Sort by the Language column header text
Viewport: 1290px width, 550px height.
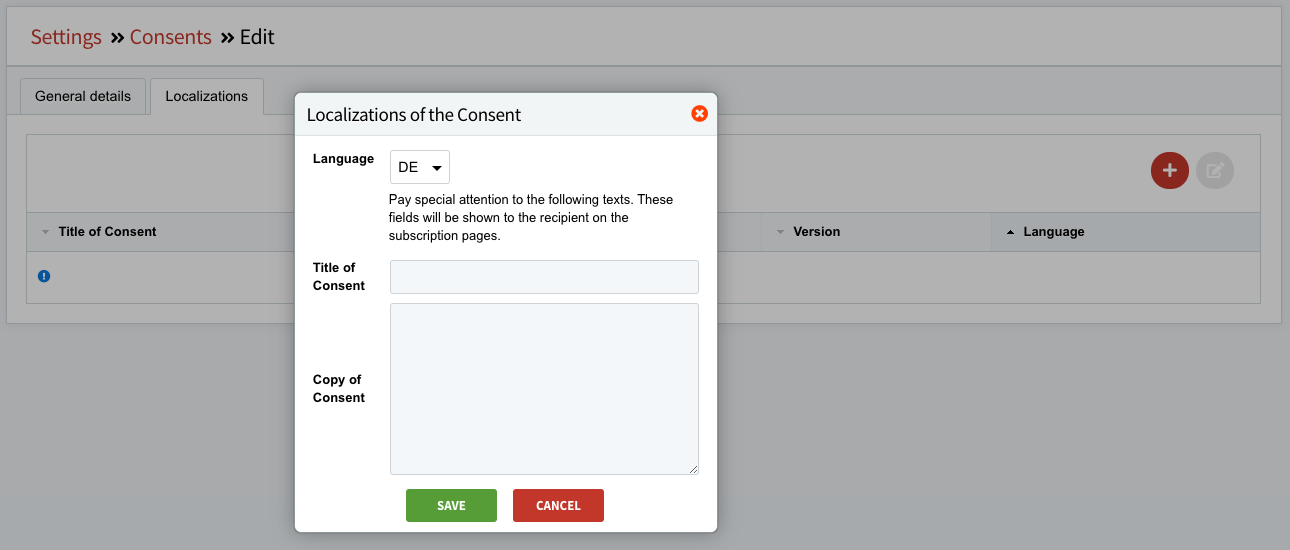point(1053,232)
